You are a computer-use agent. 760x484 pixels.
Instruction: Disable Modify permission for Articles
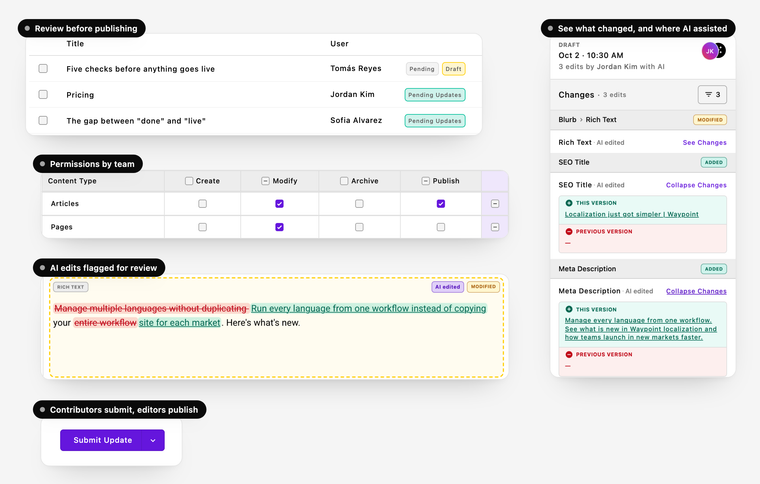(280, 204)
